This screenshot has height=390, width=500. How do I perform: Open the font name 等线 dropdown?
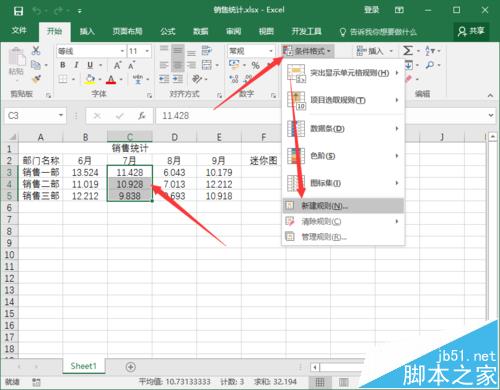122,51
